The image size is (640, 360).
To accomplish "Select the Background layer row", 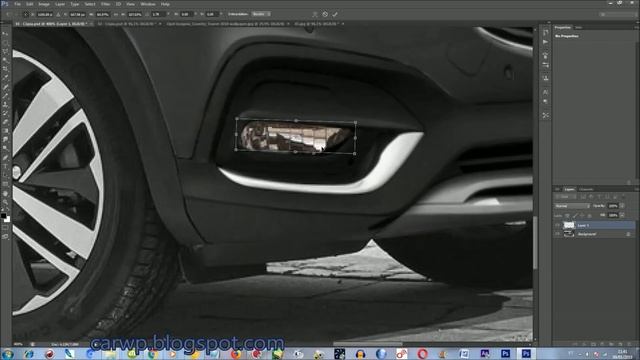I will (594, 234).
